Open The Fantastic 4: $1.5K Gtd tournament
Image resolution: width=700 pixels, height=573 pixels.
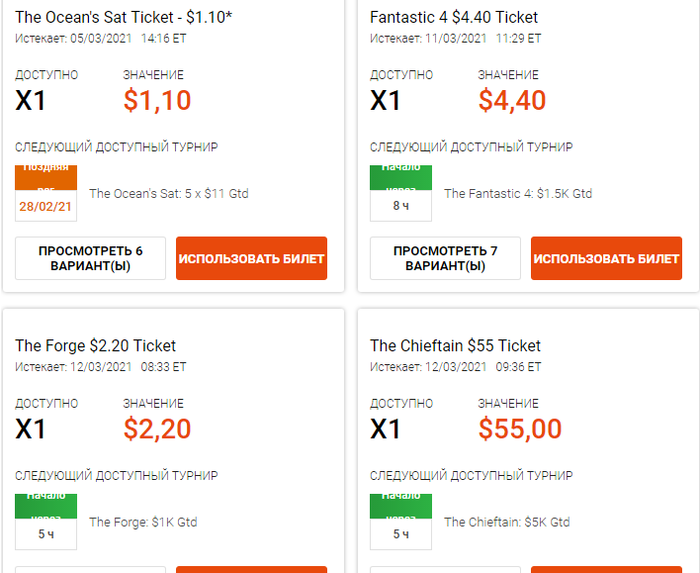click(517, 194)
